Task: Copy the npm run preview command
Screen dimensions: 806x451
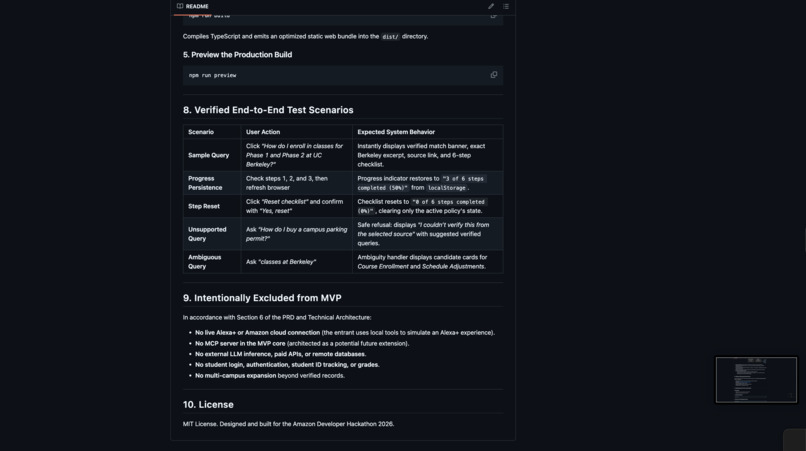Action: point(493,75)
